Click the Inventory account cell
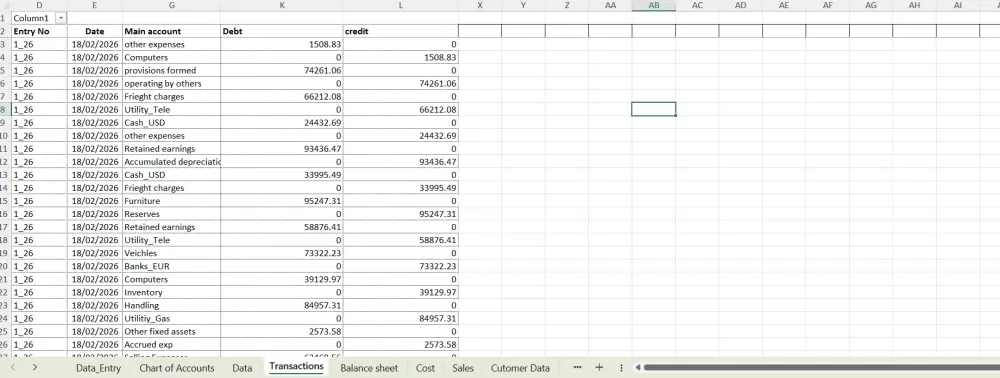Viewport: 1000px width, 378px height. tap(172, 293)
